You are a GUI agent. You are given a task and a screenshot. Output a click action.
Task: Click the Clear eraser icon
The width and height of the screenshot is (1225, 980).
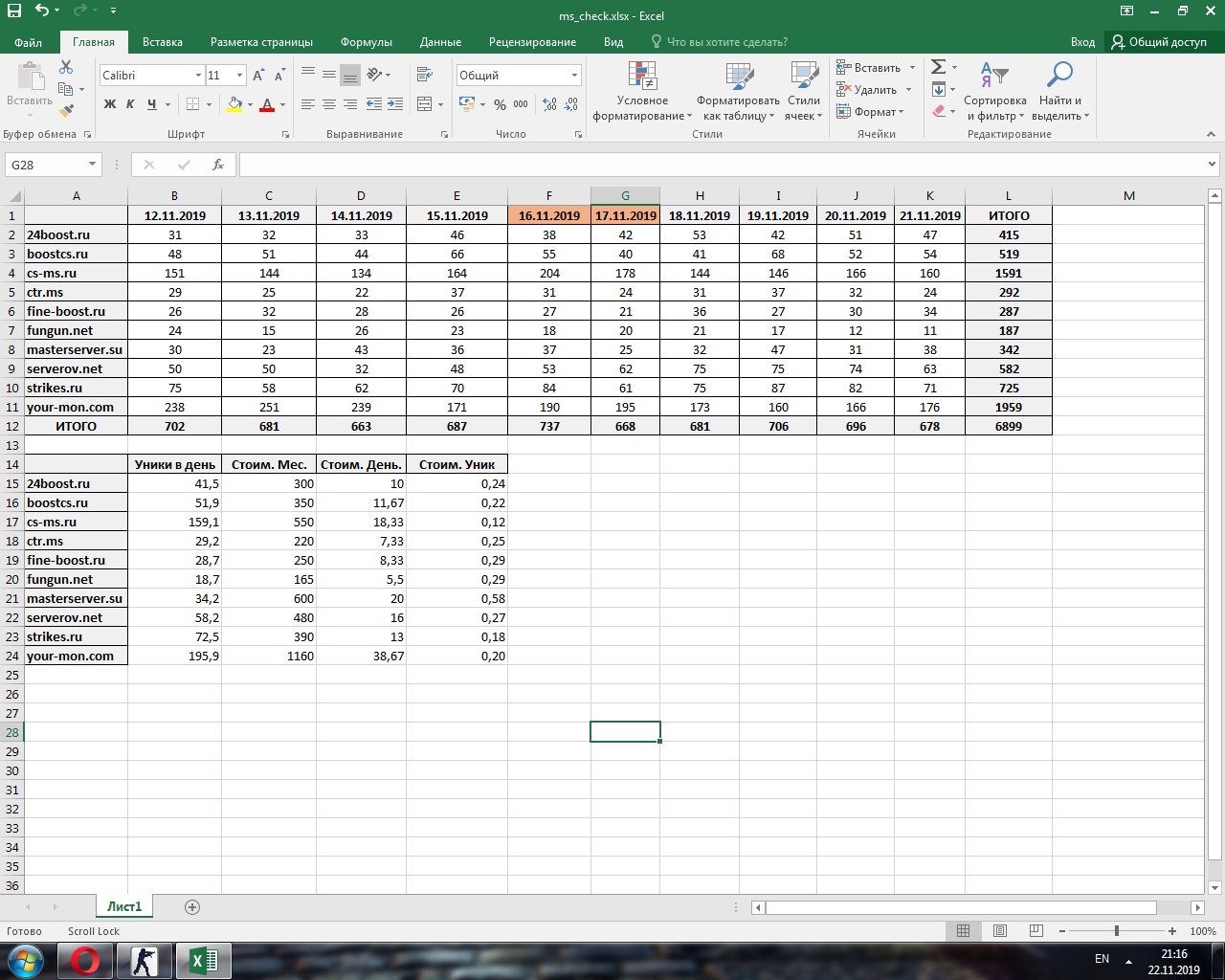coord(939,111)
